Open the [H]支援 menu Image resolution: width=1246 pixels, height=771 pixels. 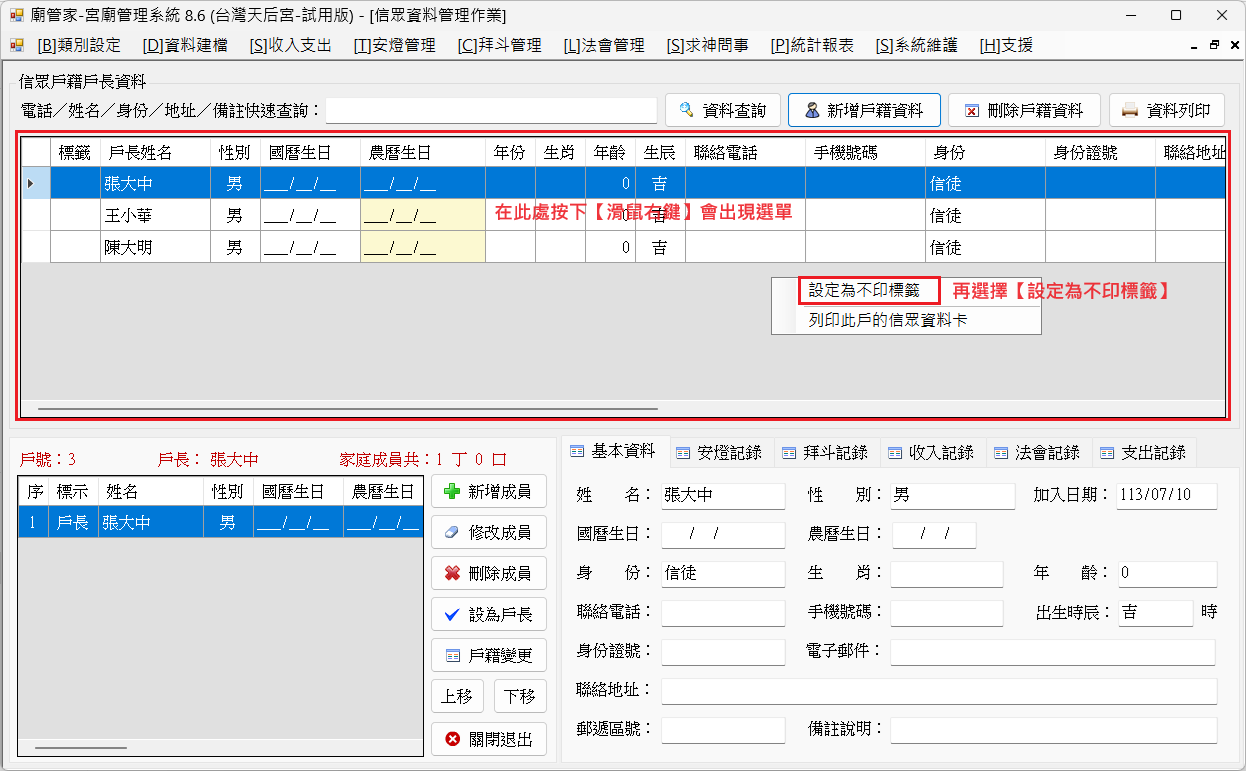pos(1006,45)
